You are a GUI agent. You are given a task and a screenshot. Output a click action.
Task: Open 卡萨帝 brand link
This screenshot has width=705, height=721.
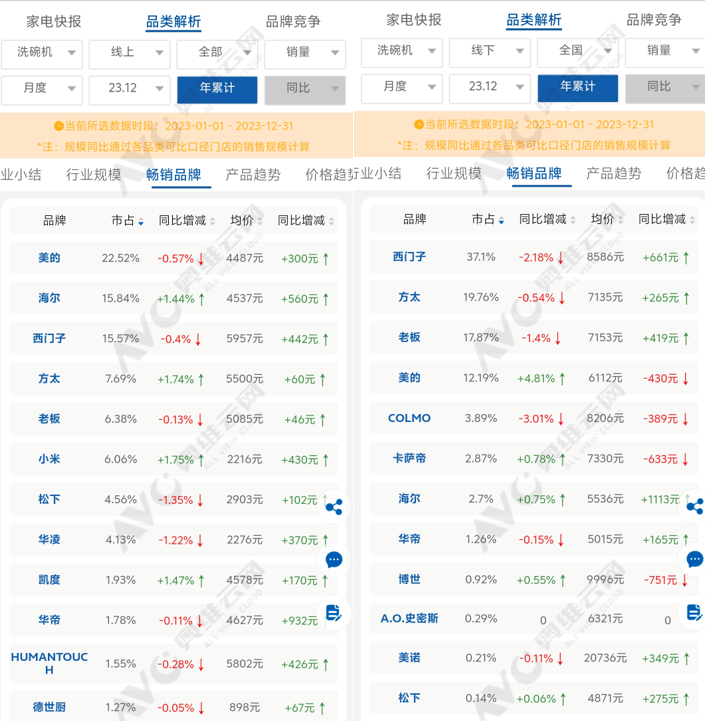click(x=409, y=458)
